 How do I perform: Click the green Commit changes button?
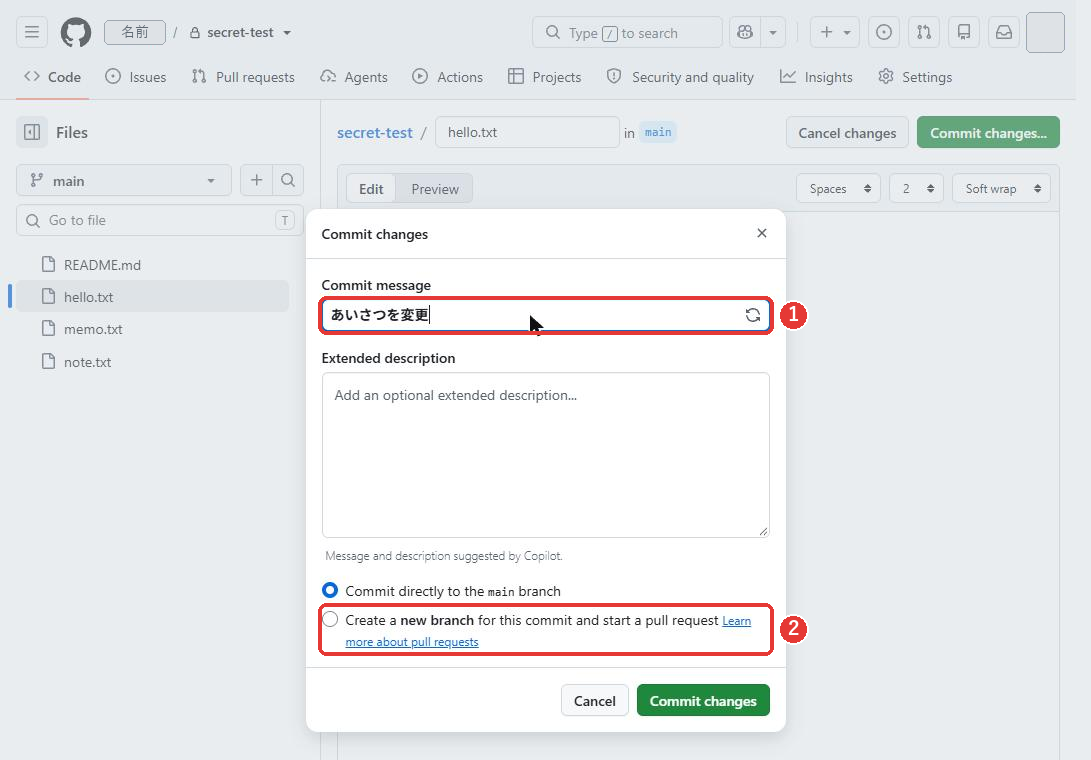click(703, 700)
